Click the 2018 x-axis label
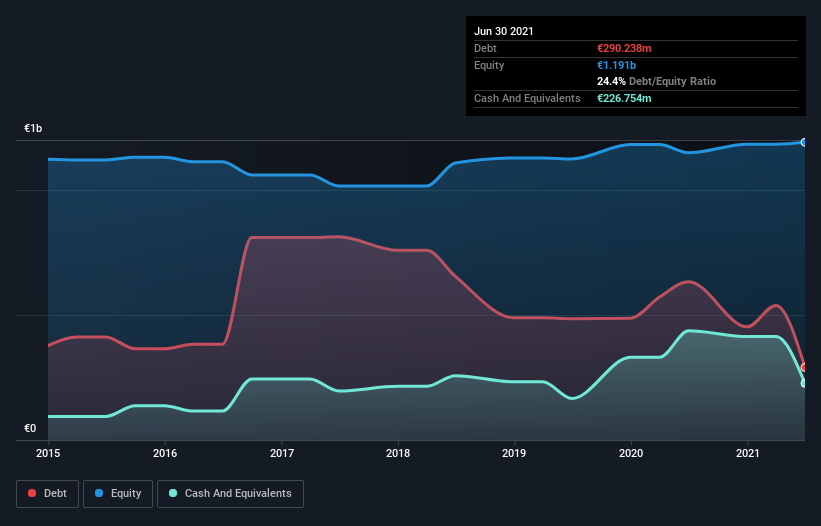The width and height of the screenshot is (821, 526). [x=398, y=453]
